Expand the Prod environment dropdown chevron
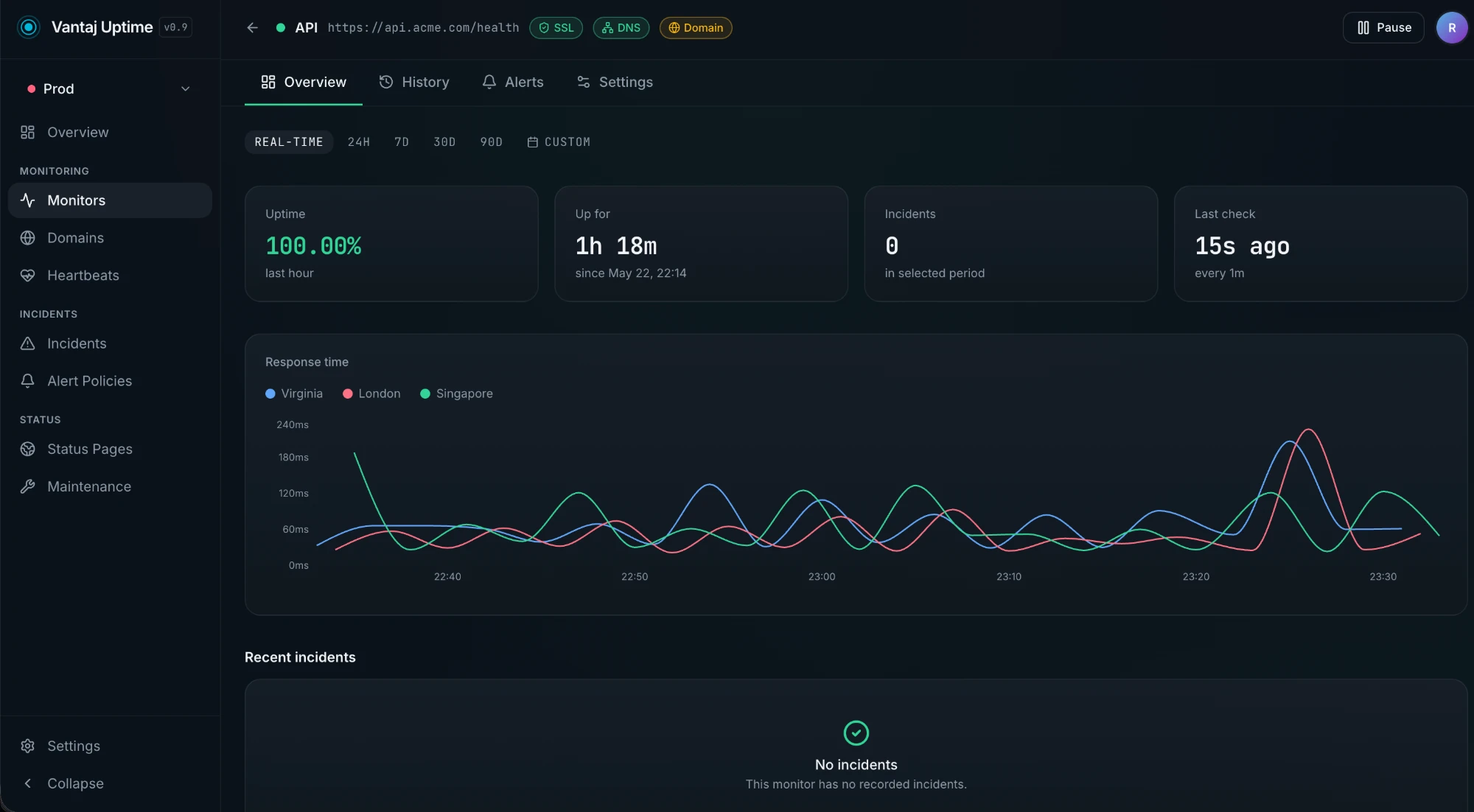This screenshot has width=1474, height=812. point(185,88)
